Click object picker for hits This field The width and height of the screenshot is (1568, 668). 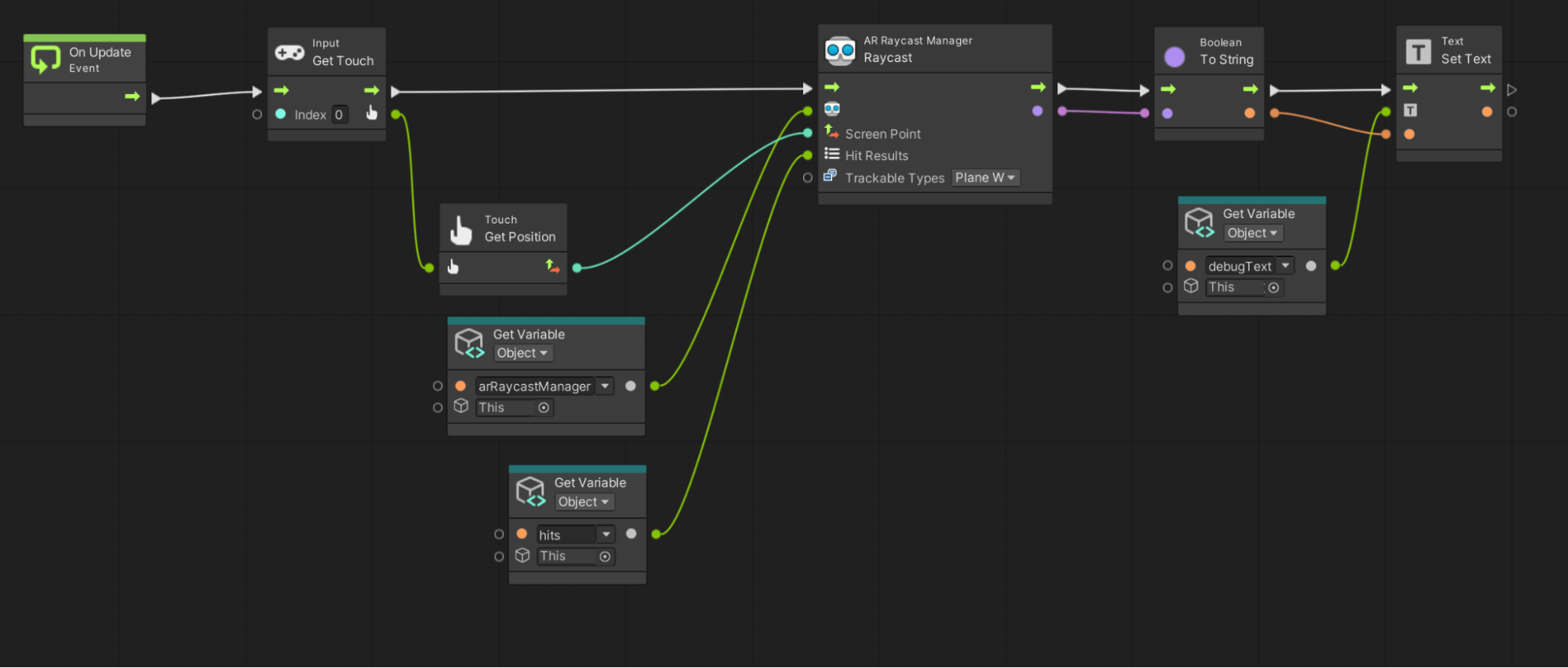605,557
